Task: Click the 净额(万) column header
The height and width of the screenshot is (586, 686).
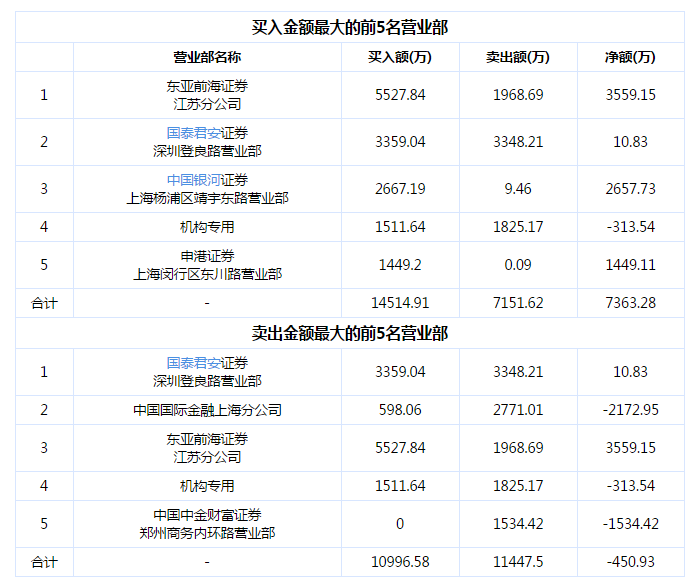Action: (630, 57)
